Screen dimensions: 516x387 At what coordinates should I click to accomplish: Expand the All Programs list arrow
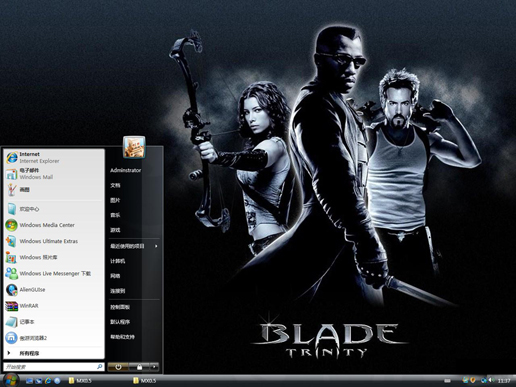point(9,353)
